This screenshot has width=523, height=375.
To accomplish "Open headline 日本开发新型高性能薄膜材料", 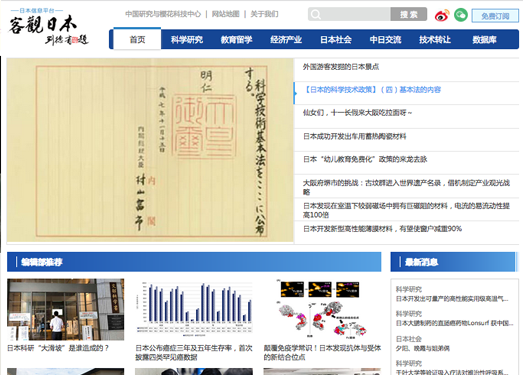I will click(x=382, y=229).
